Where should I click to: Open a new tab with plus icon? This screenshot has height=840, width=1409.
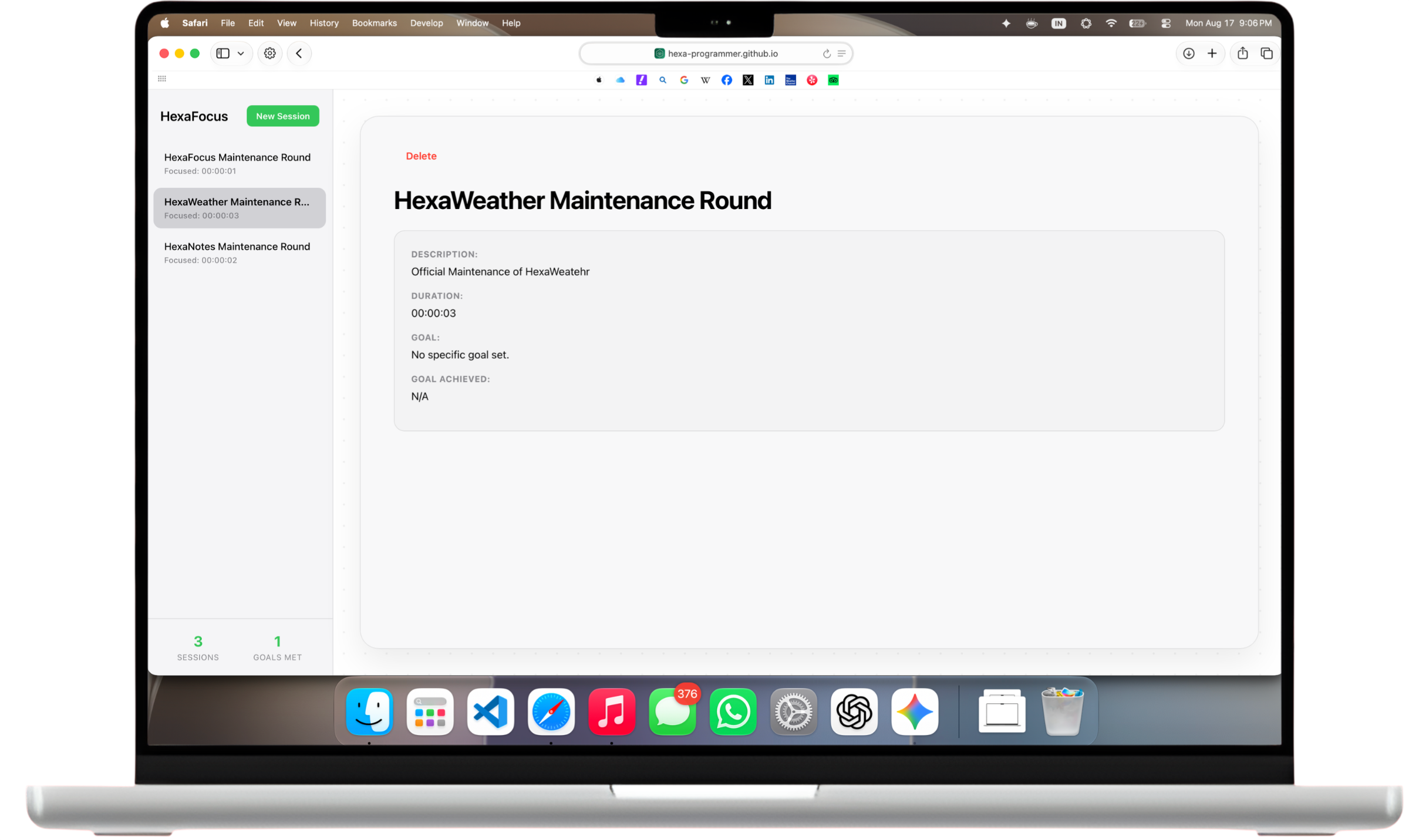pyautogui.click(x=1212, y=53)
